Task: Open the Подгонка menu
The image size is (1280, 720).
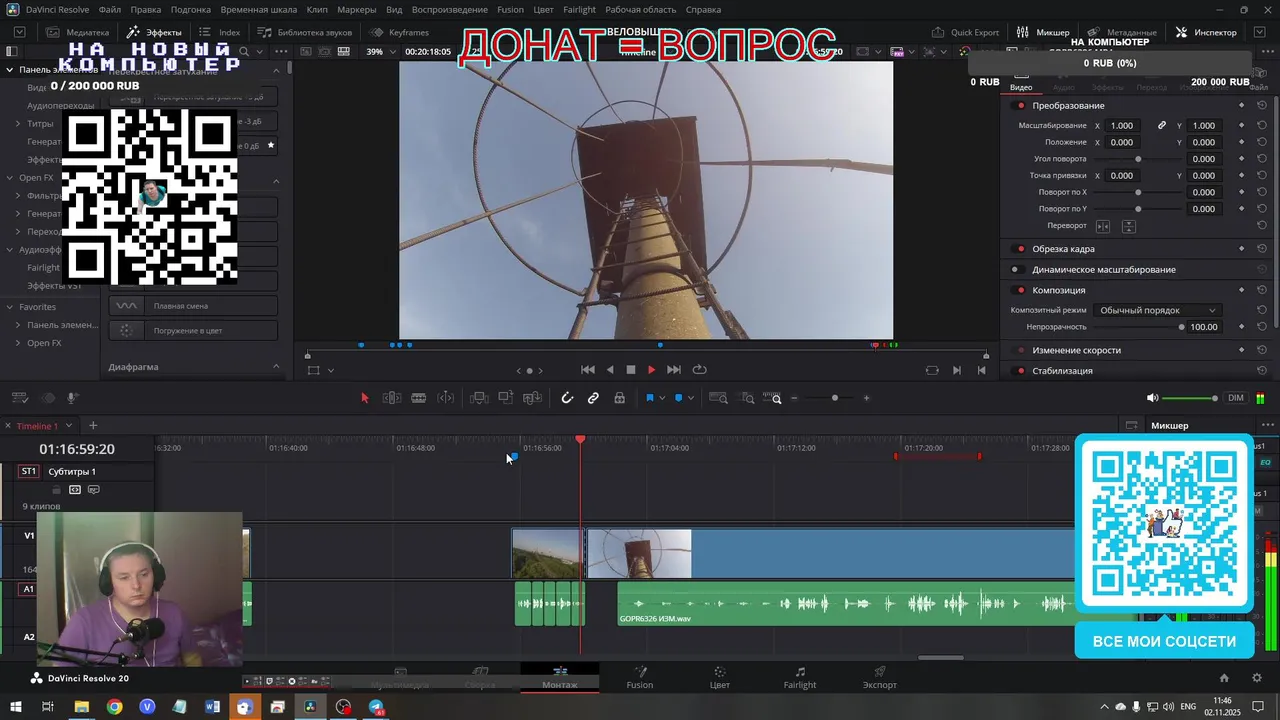Action: click(x=191, y=9)
